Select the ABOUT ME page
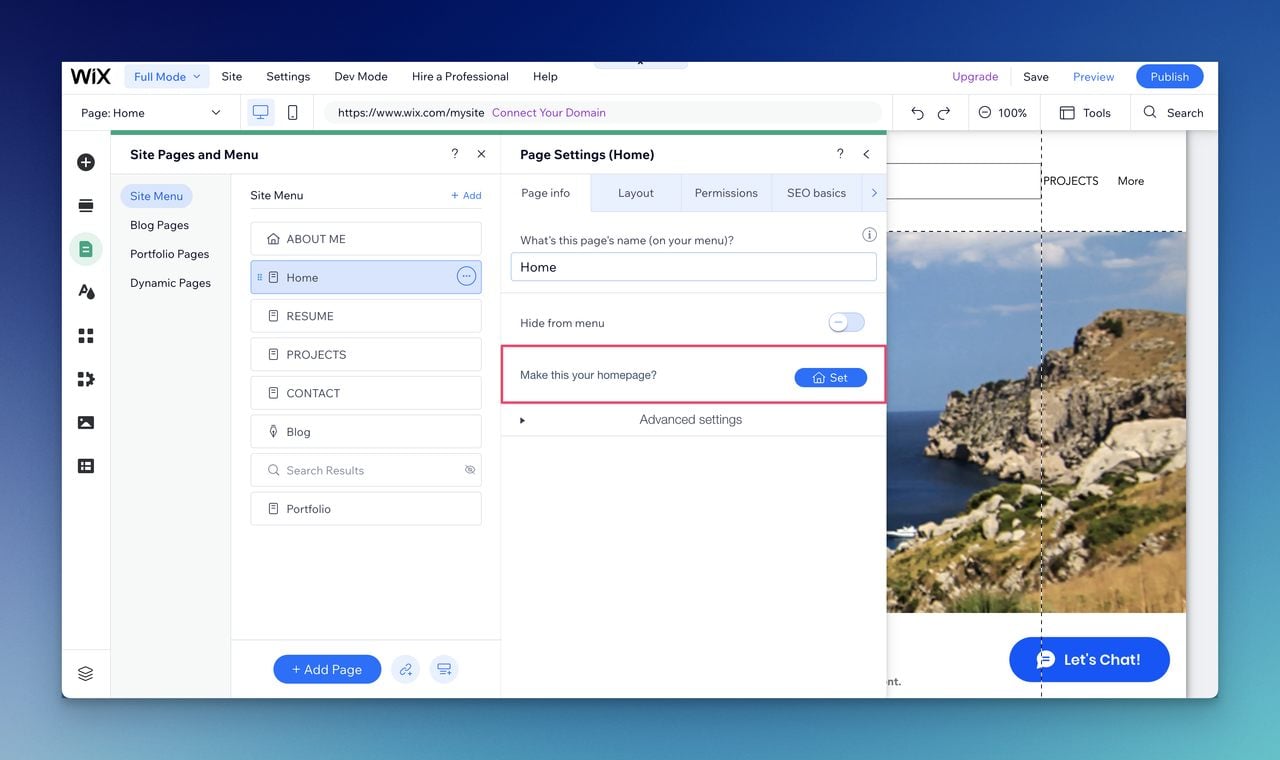Viewport: 1280px width, 760px height. 366,239
